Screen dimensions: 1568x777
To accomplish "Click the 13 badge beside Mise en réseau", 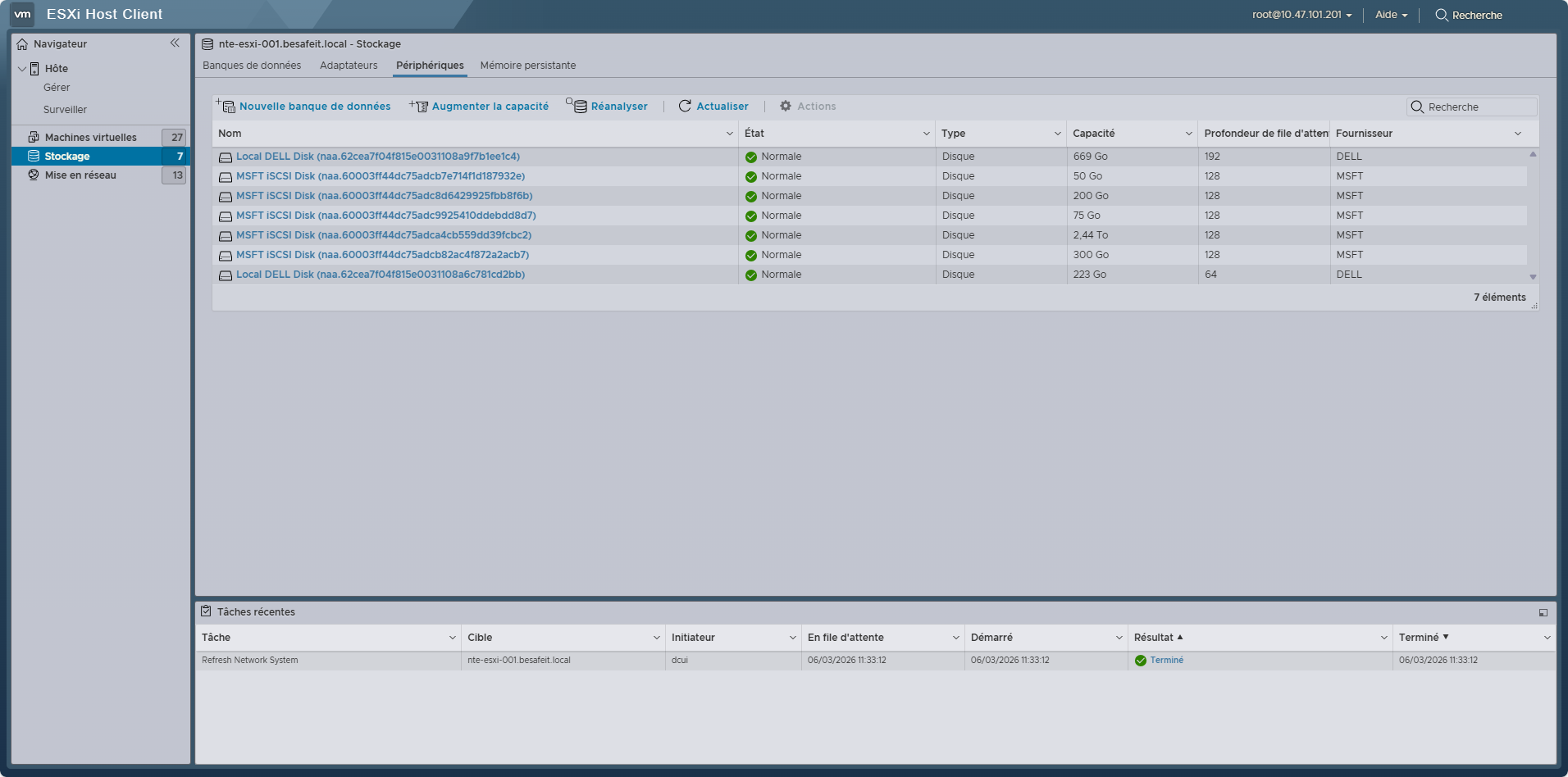I will (x=174, y=175).
